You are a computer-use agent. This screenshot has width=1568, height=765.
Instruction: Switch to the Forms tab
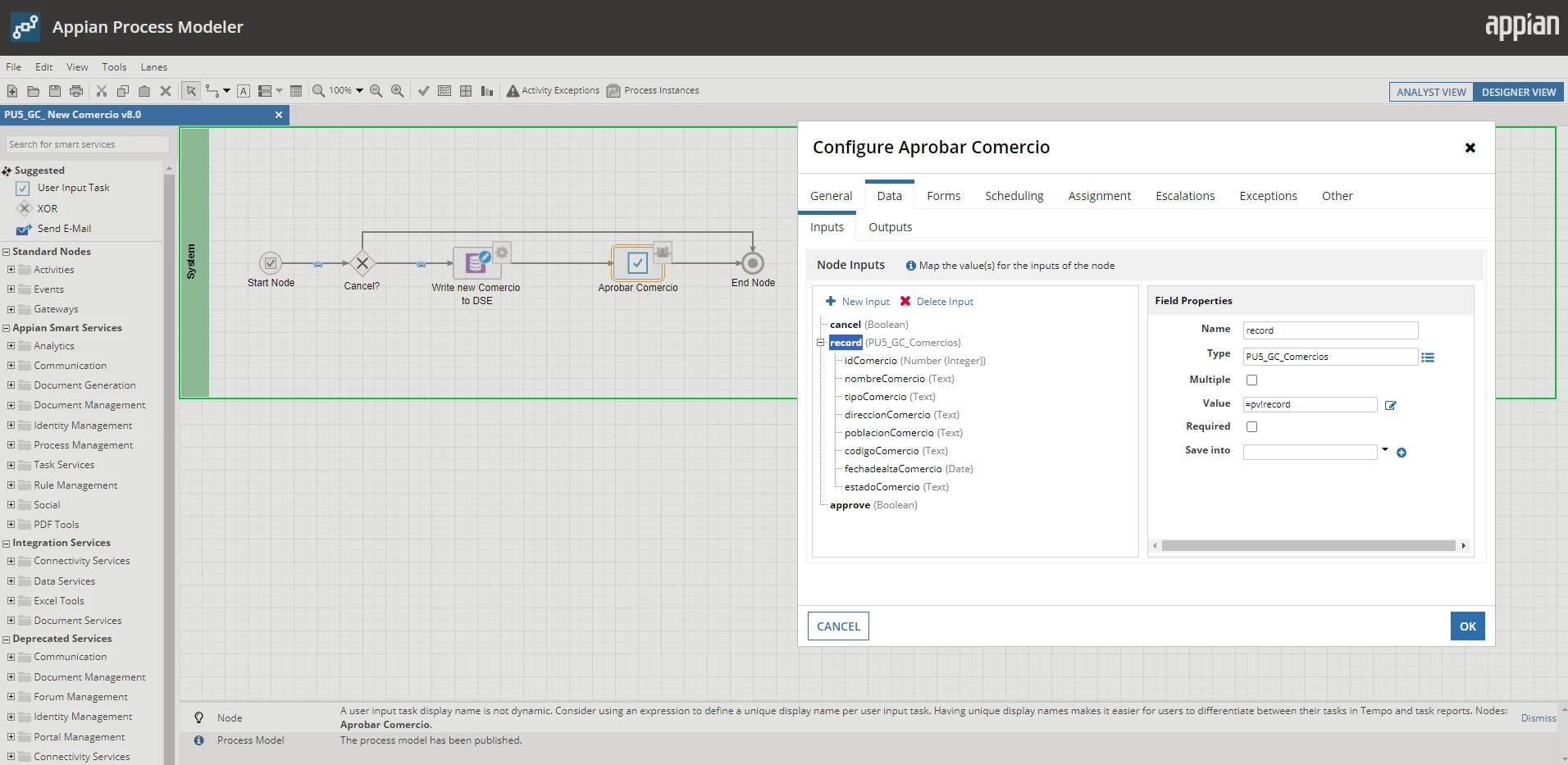coord(944,196)
